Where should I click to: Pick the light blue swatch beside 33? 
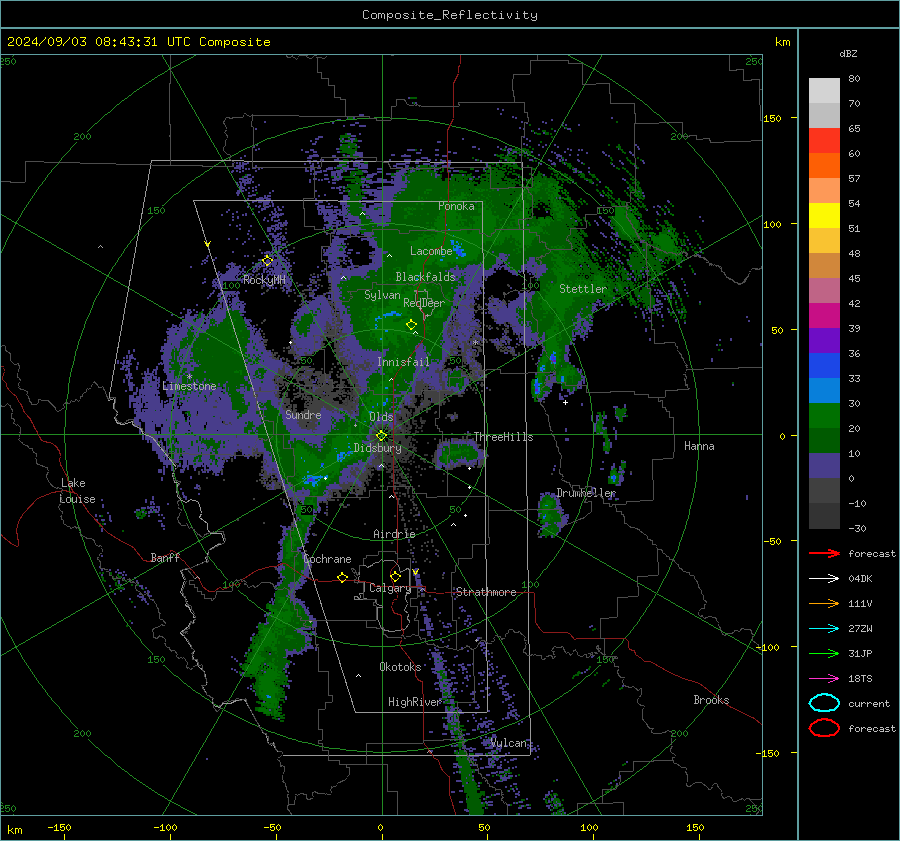[824, 390]
